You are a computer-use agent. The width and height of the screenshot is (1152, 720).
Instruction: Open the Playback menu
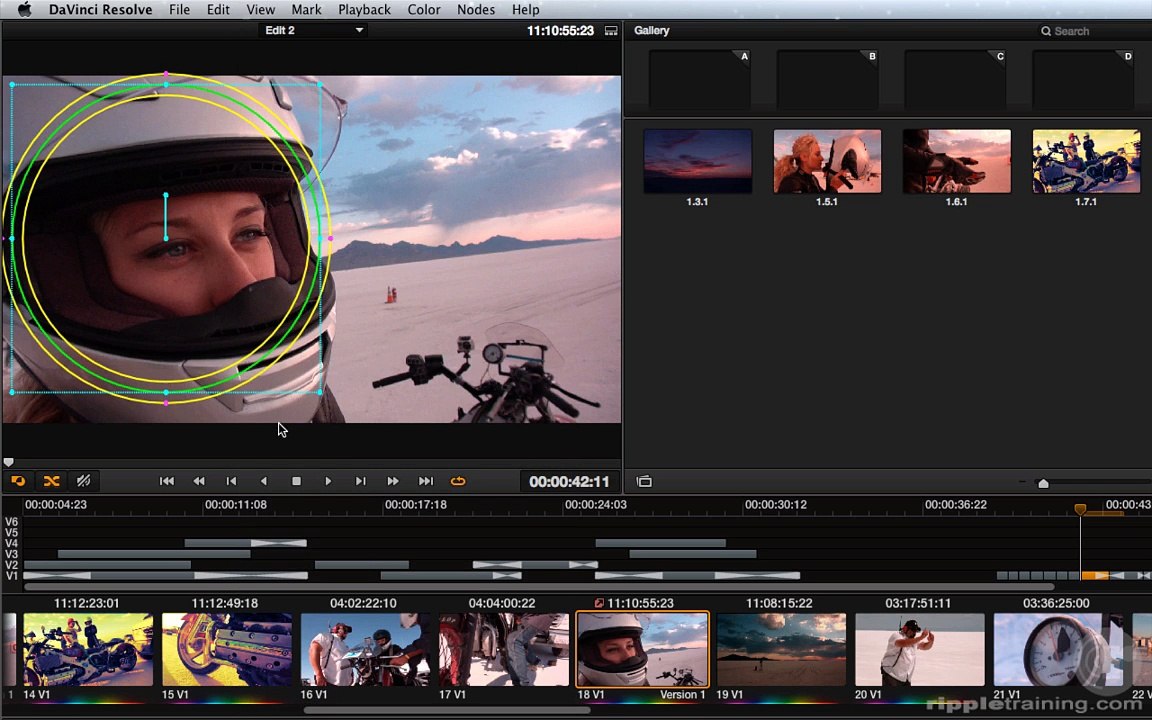(x=364, y=10)
